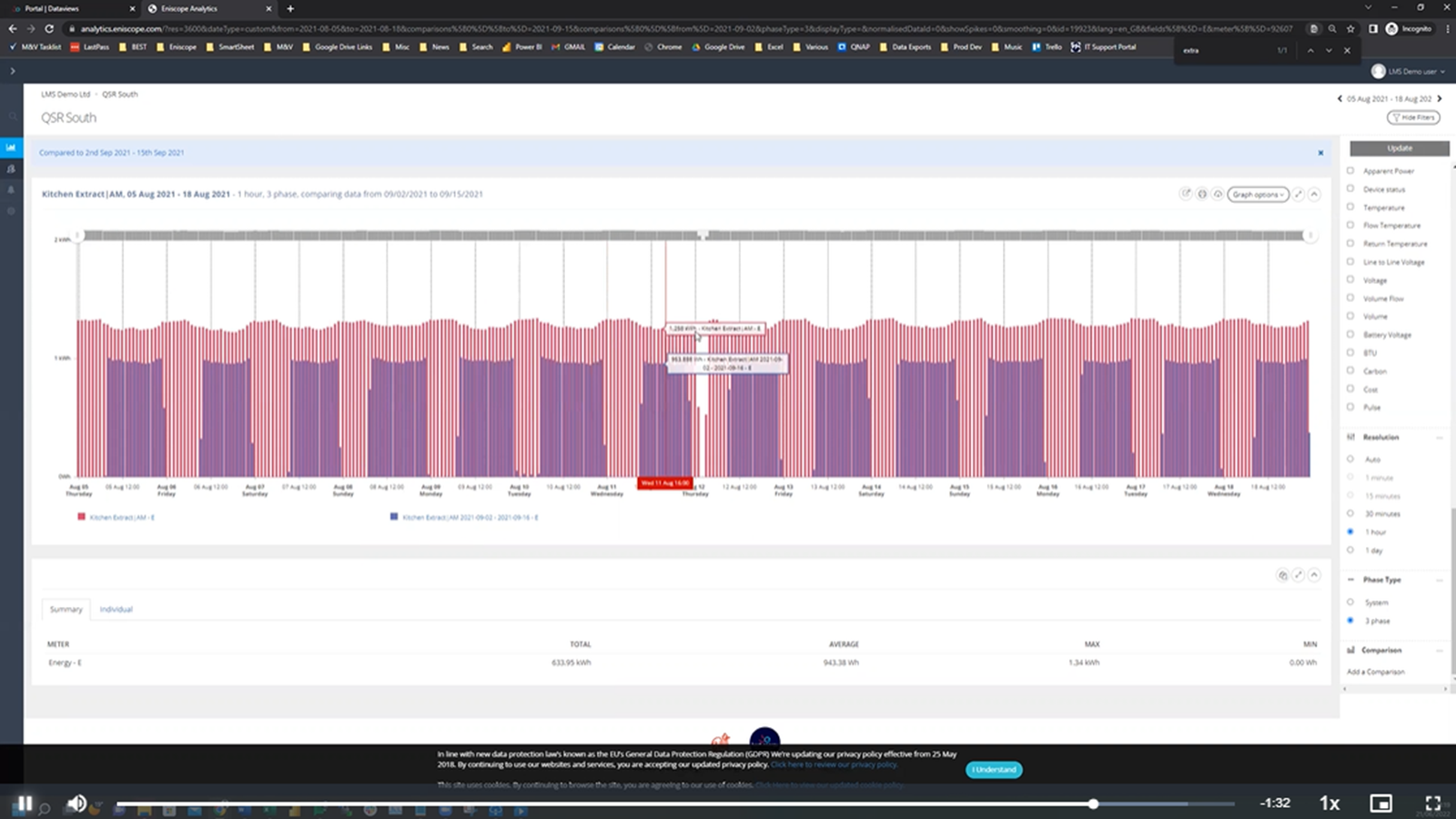Tick the Return Temperature checkbox
This screenshot has width=1456, height=819.
1350,243
